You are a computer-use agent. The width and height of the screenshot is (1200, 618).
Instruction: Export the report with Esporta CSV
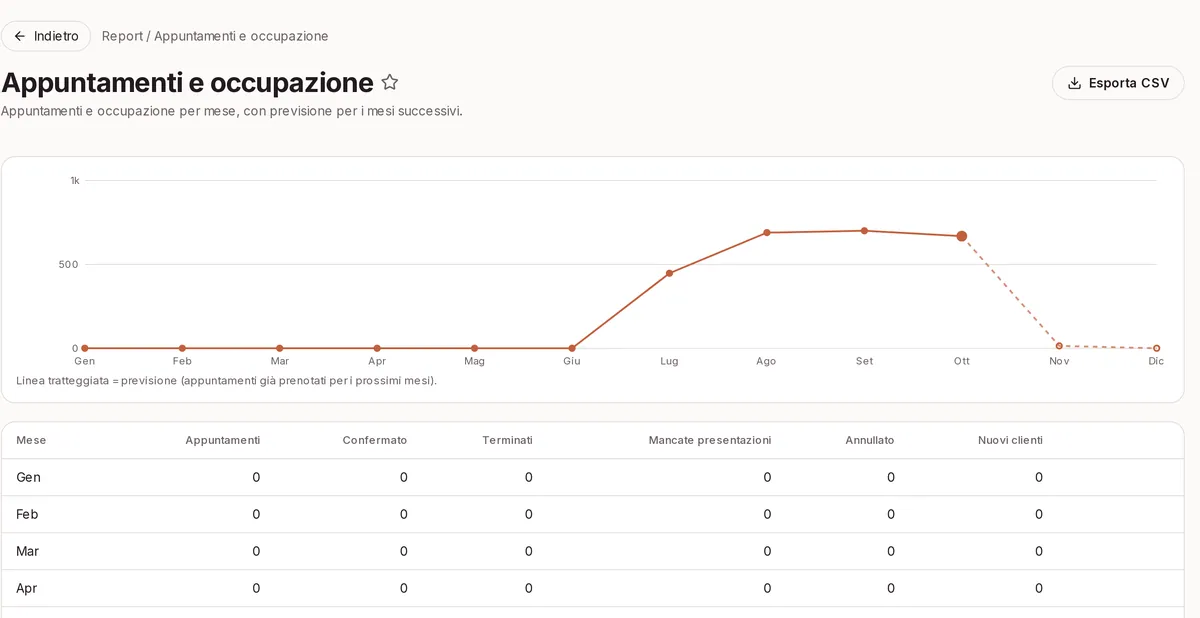pyautogui.click(x=1118, y=83)
